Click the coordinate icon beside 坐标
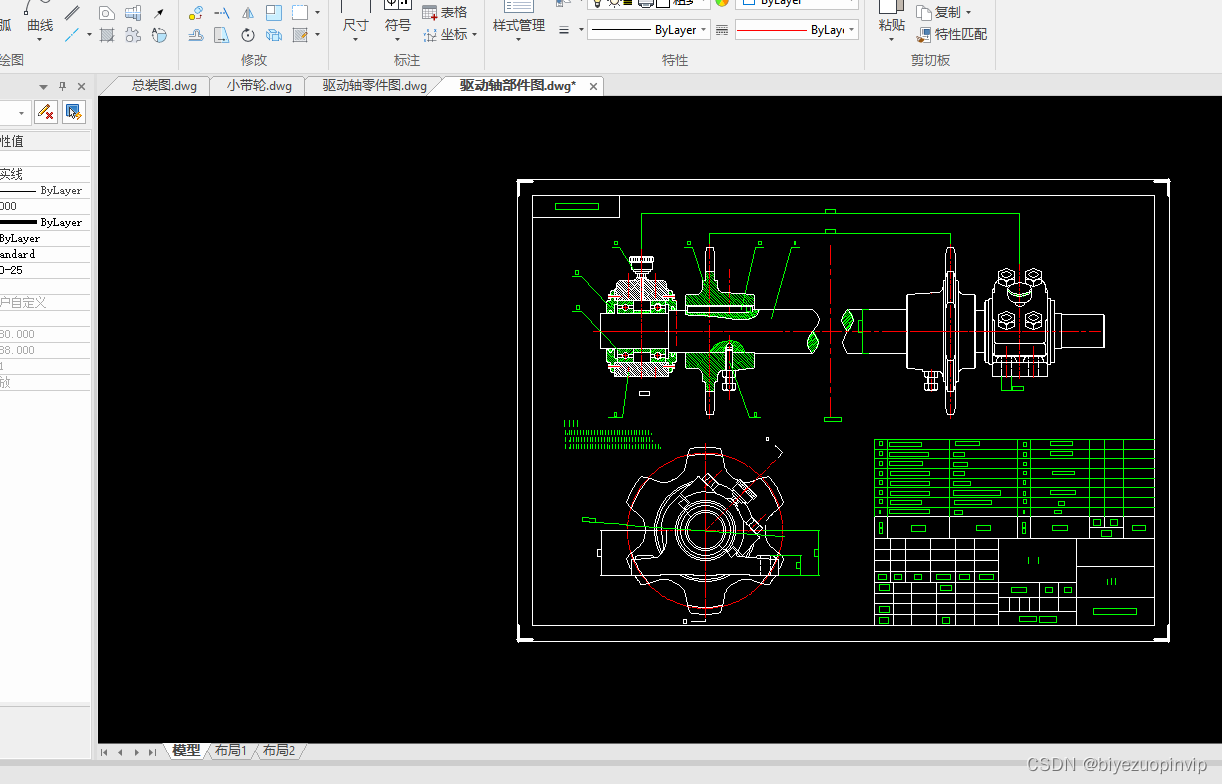This screenshot has width=1222, height=784. 430,35
